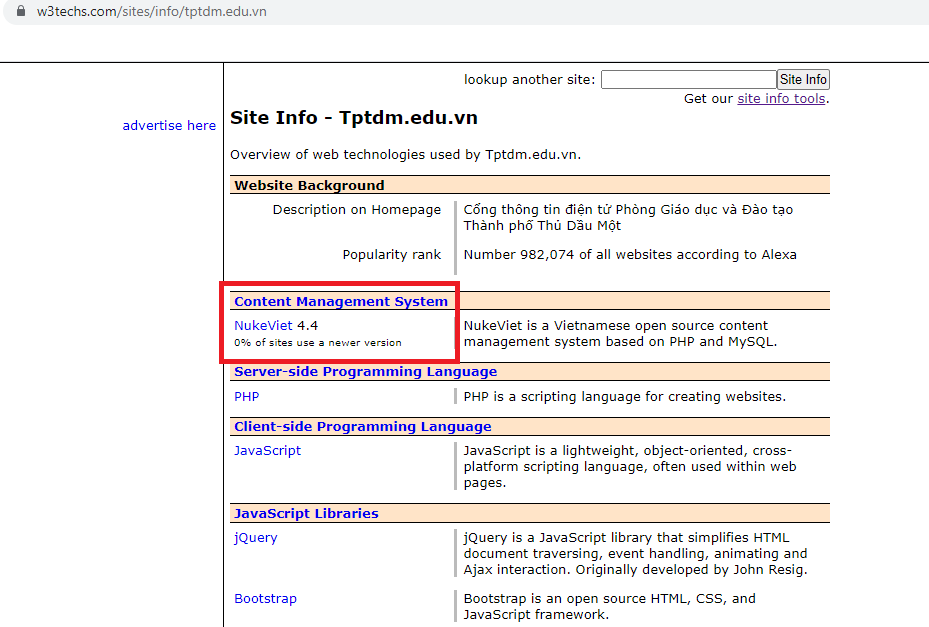This screenshot has height=627, width=929.
Task: Click the NukeViet description text
Action: (620, 334)
